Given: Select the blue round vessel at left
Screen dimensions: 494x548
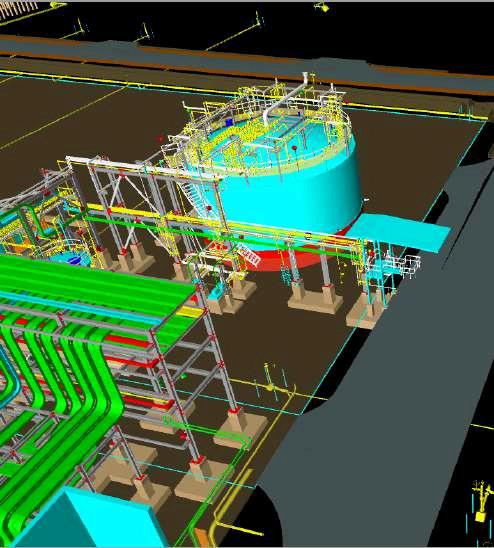Looking at the screenshot, I should (x=73, y=260).
